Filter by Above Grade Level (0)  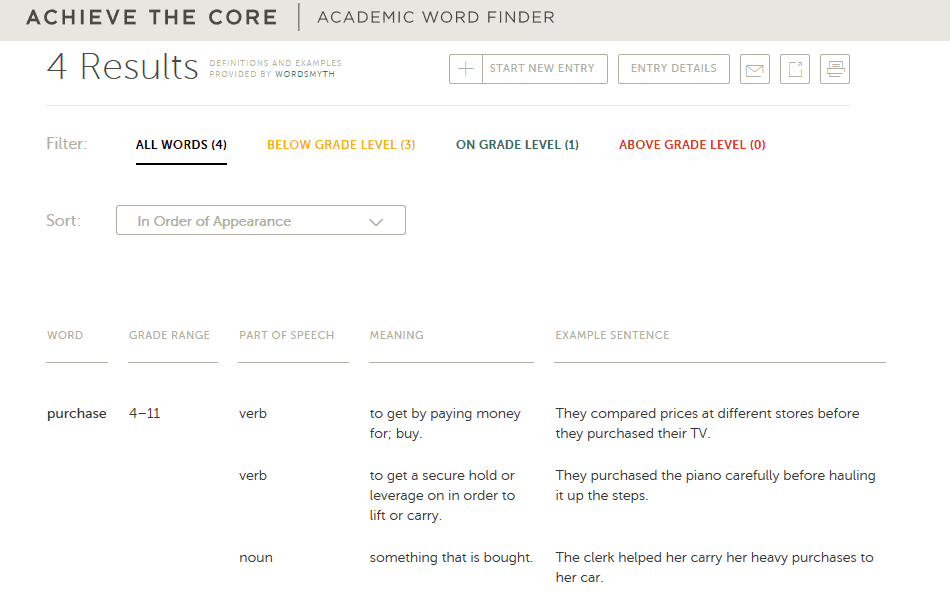coord(692,145)
